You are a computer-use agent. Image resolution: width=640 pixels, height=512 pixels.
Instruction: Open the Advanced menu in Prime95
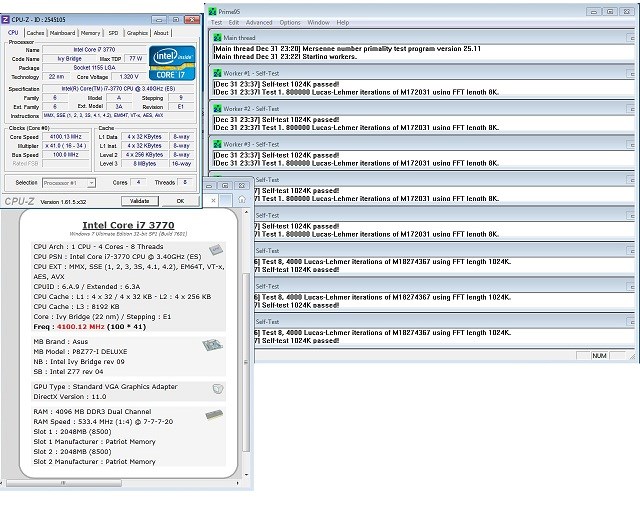[x=259, y=22]
